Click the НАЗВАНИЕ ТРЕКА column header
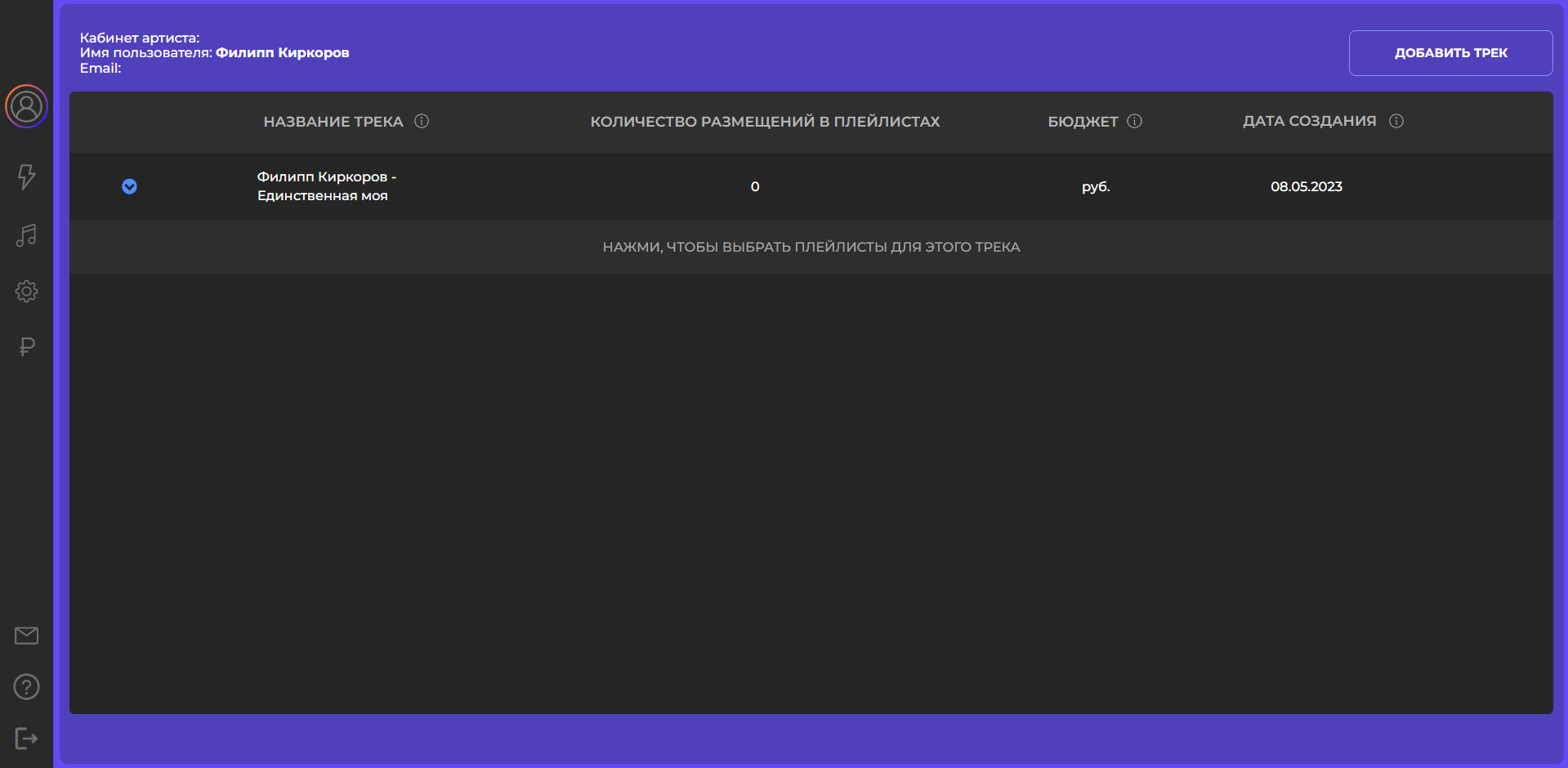The image size is (1568, 768). point(333,122)
